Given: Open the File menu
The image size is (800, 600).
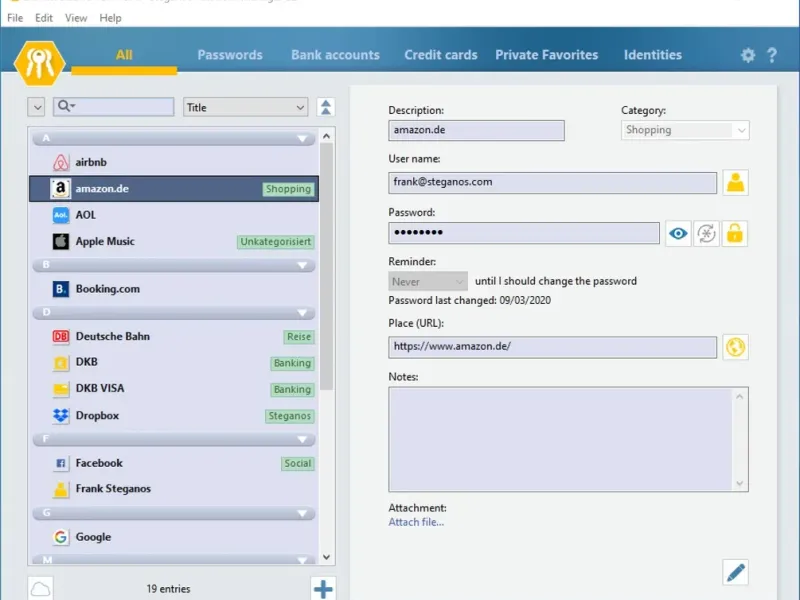Looking at the screenshot, I should tap(15, 18).
